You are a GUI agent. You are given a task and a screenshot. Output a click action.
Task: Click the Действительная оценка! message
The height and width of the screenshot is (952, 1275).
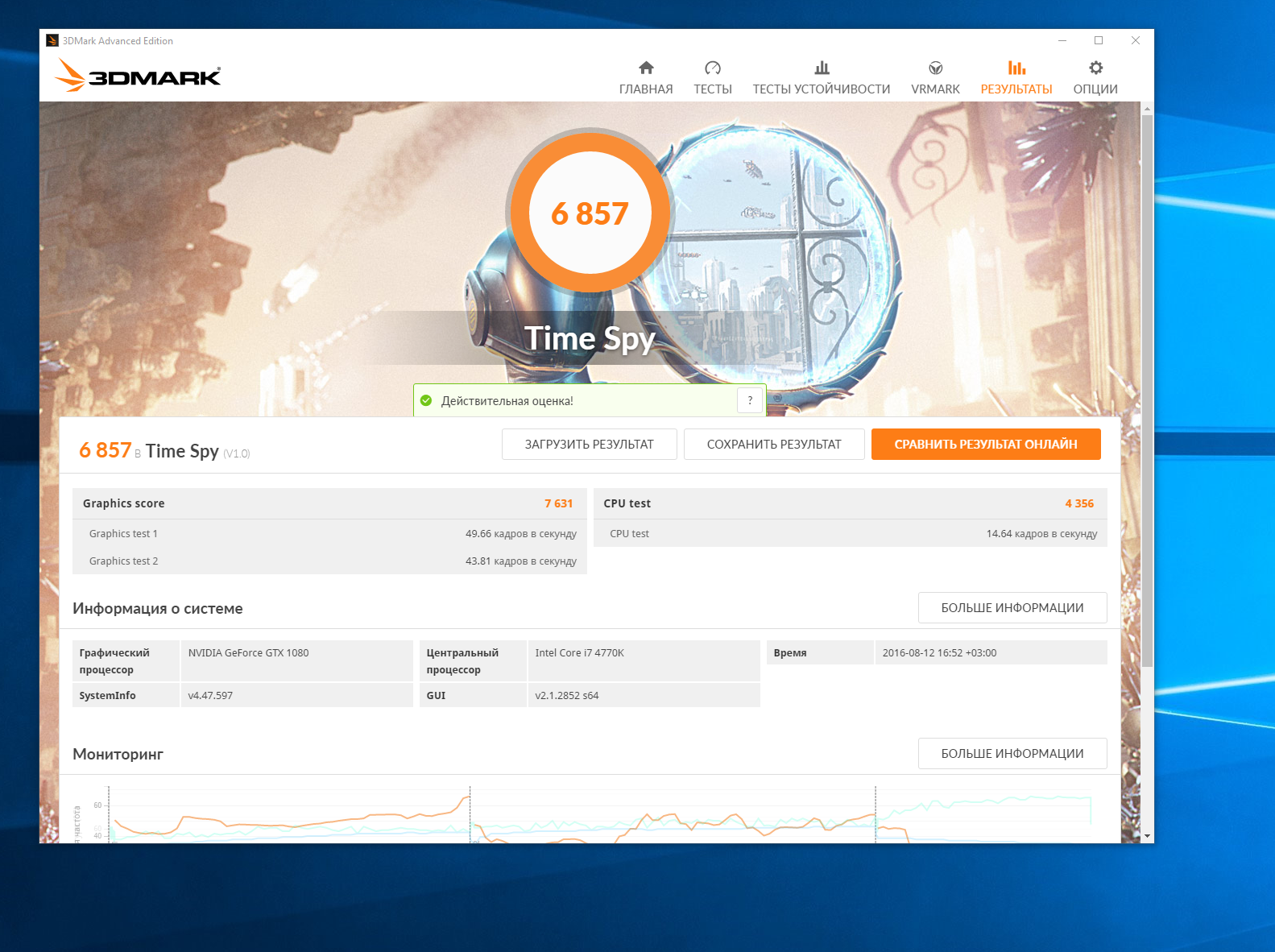[x=507, y=400]
